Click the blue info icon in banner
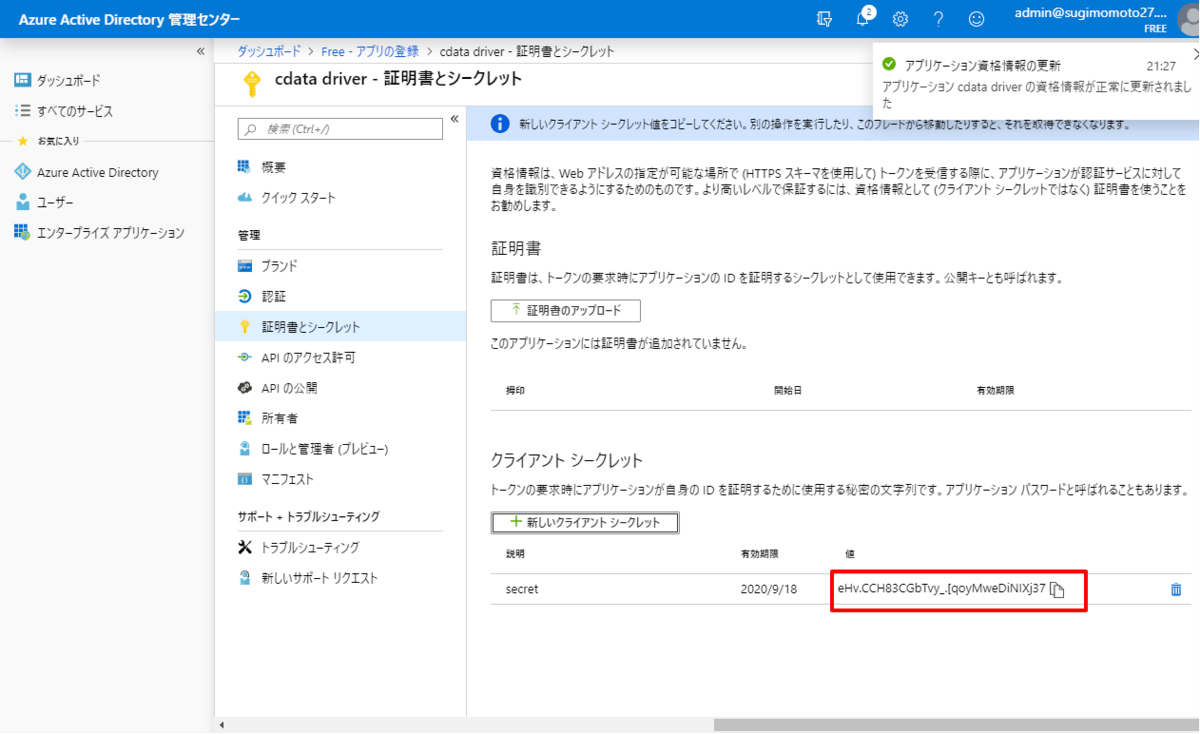1200x734 pixels. 500,124
